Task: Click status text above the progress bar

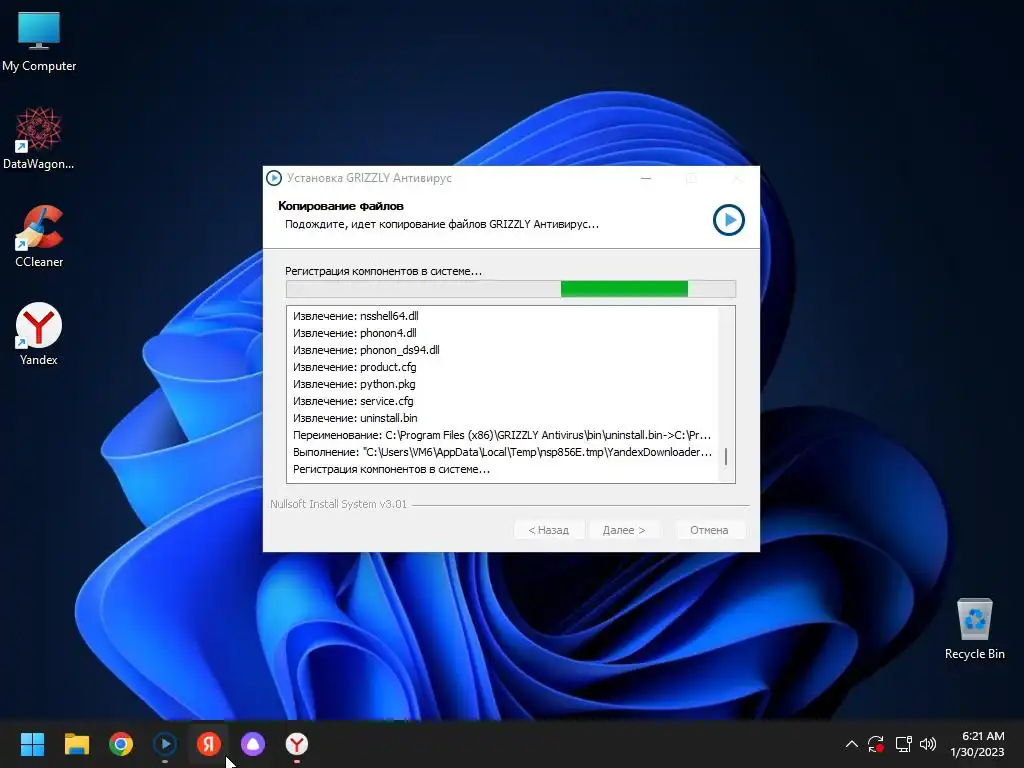Action: click(383, 271)
